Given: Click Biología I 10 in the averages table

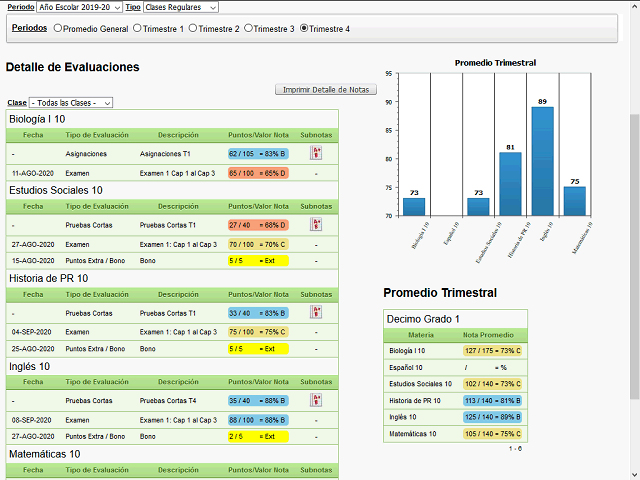Looking at the screenshot, I should pyautogui.click(x=407, y=351).
